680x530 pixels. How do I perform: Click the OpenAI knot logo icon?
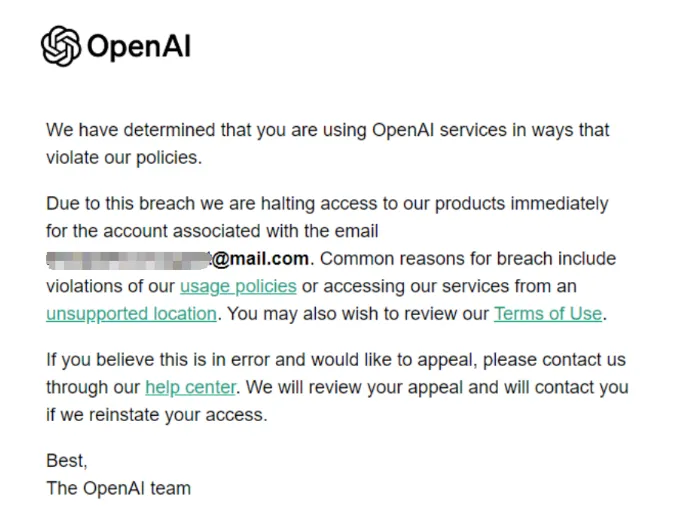pos(60,46)
